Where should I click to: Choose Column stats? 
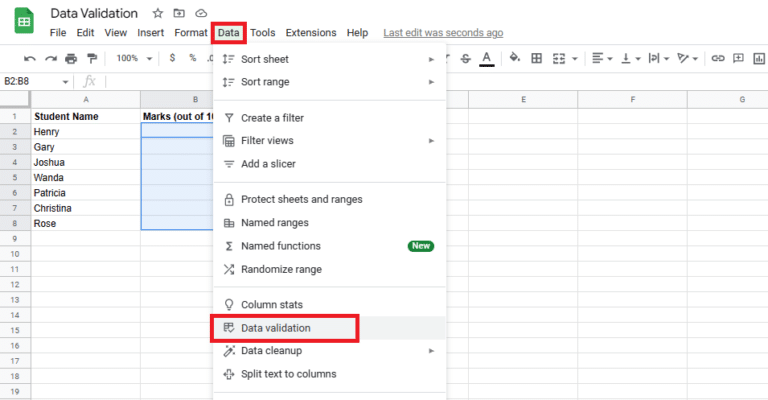[x=329, y=305]
